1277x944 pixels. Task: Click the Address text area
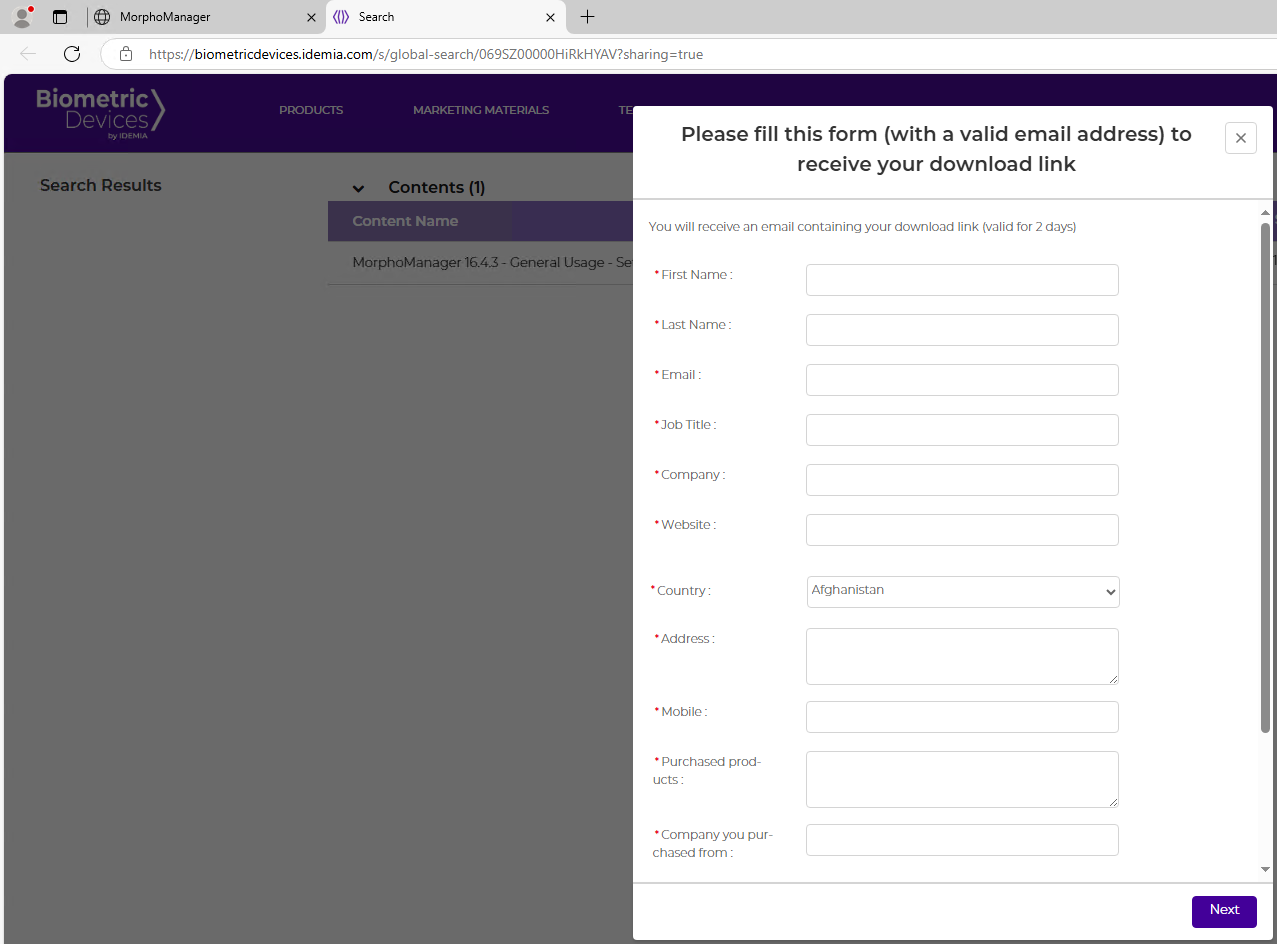coord(962,656)
